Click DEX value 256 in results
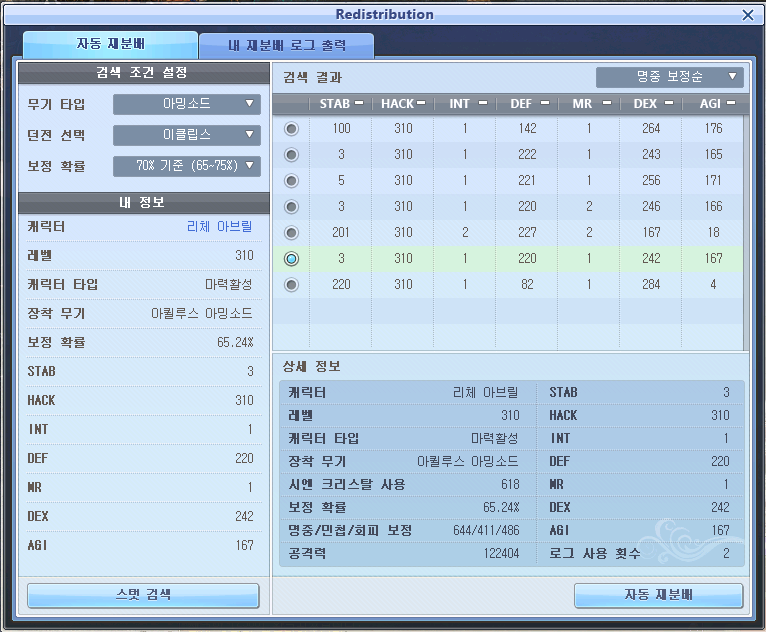Viewport: 766px width, 632px height. 651,181
